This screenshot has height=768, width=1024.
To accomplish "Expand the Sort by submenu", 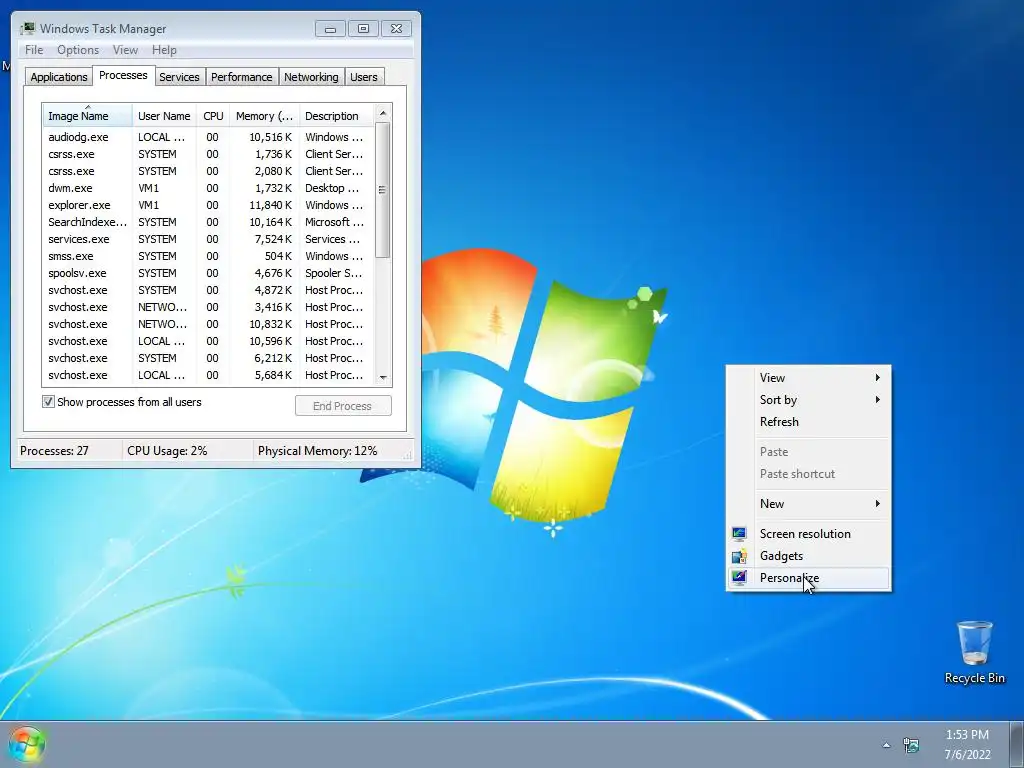I will click(x=808, y=400).
